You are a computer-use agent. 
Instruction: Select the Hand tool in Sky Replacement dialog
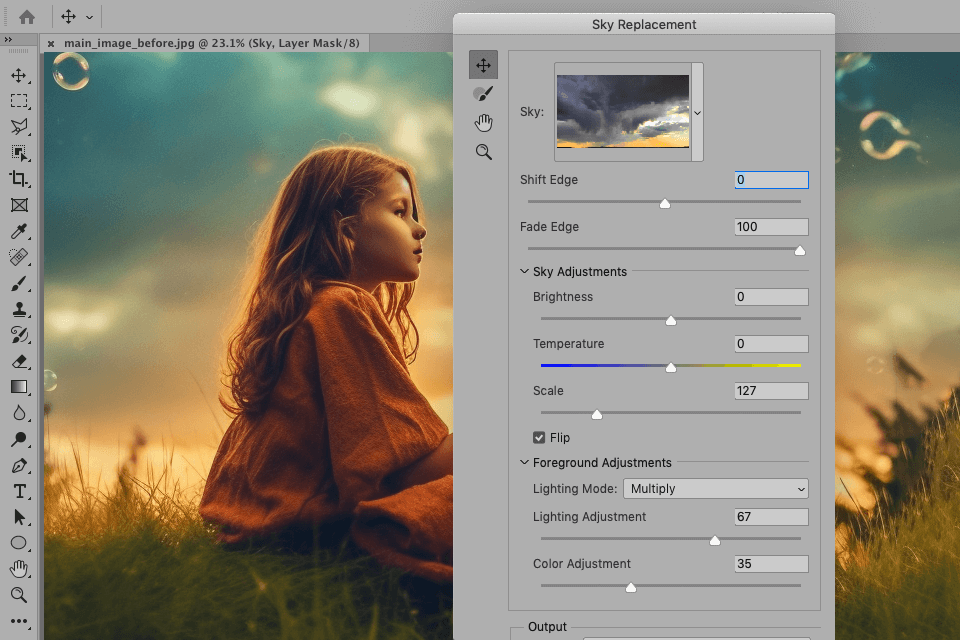coord(483,123)
